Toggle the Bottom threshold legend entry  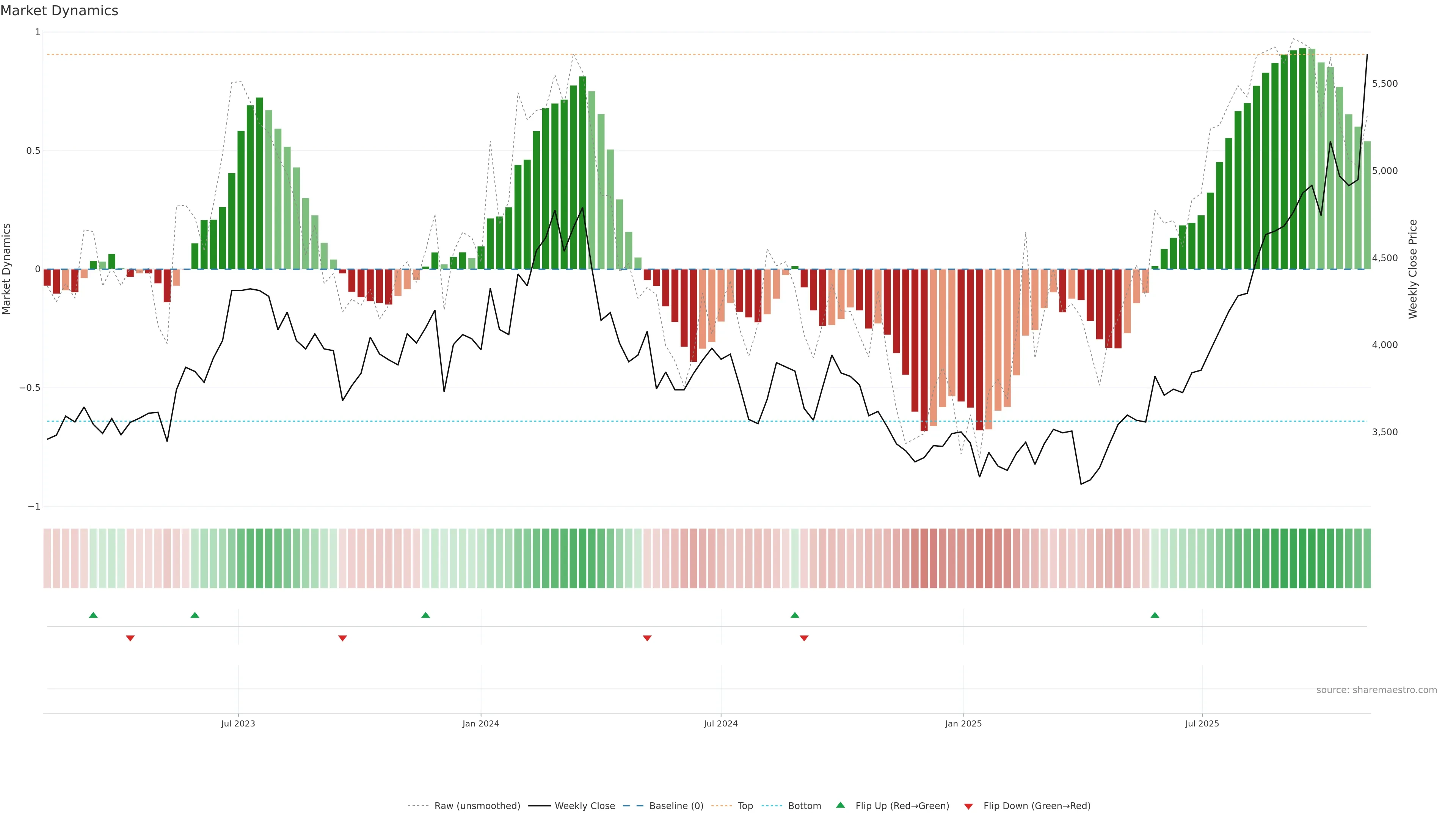point(804,806)
